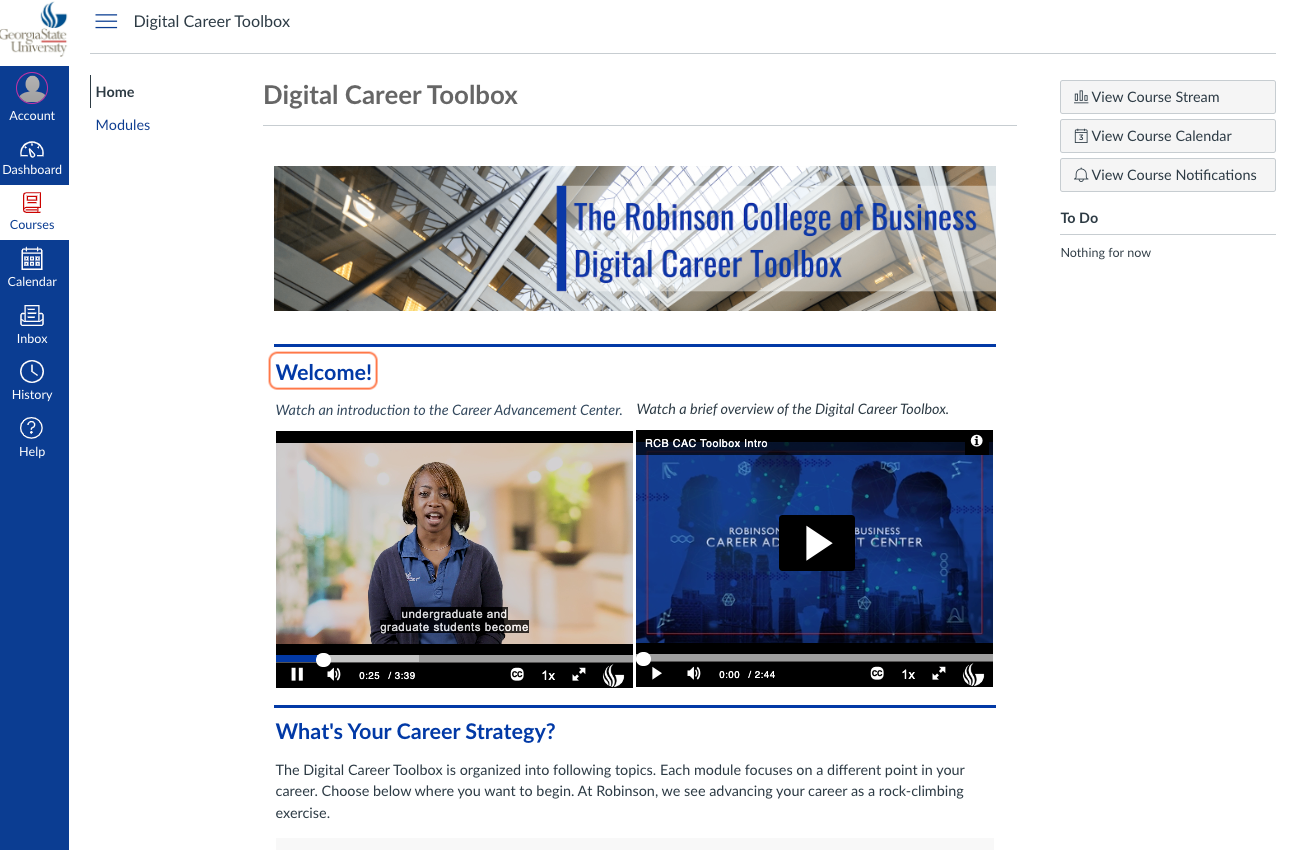1311x850 pixels.
Task: Open the Calendar from the sidebar
Action: tap(32, 268)
